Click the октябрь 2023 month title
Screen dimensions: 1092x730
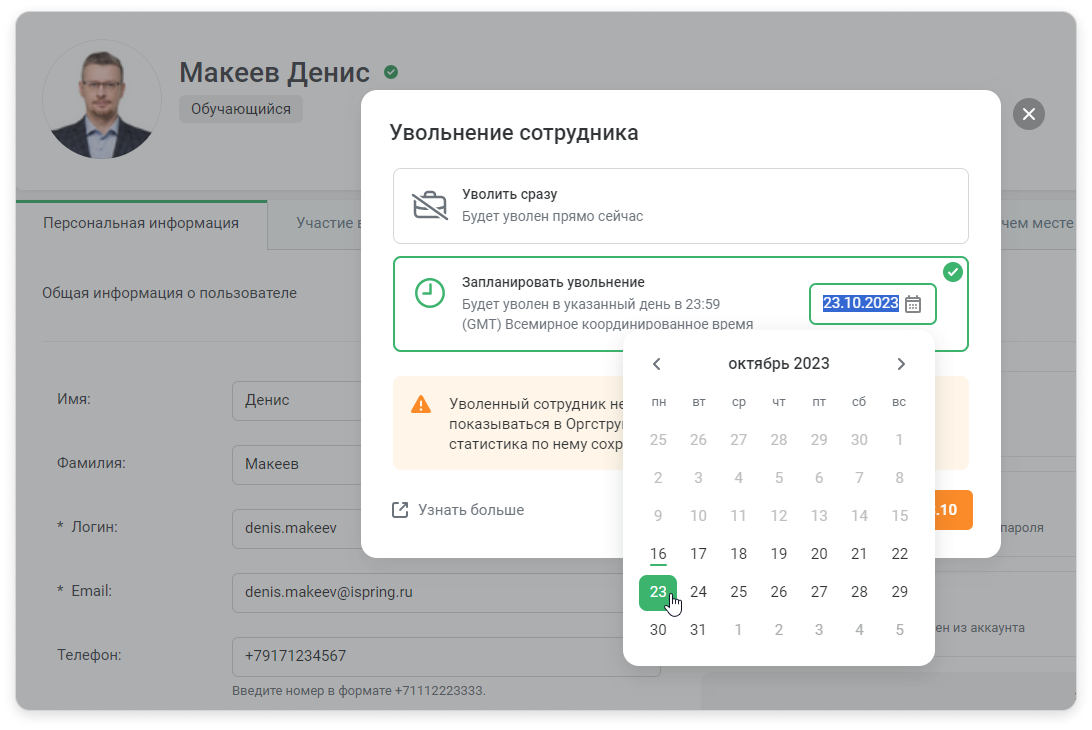[x=779, y=364]
